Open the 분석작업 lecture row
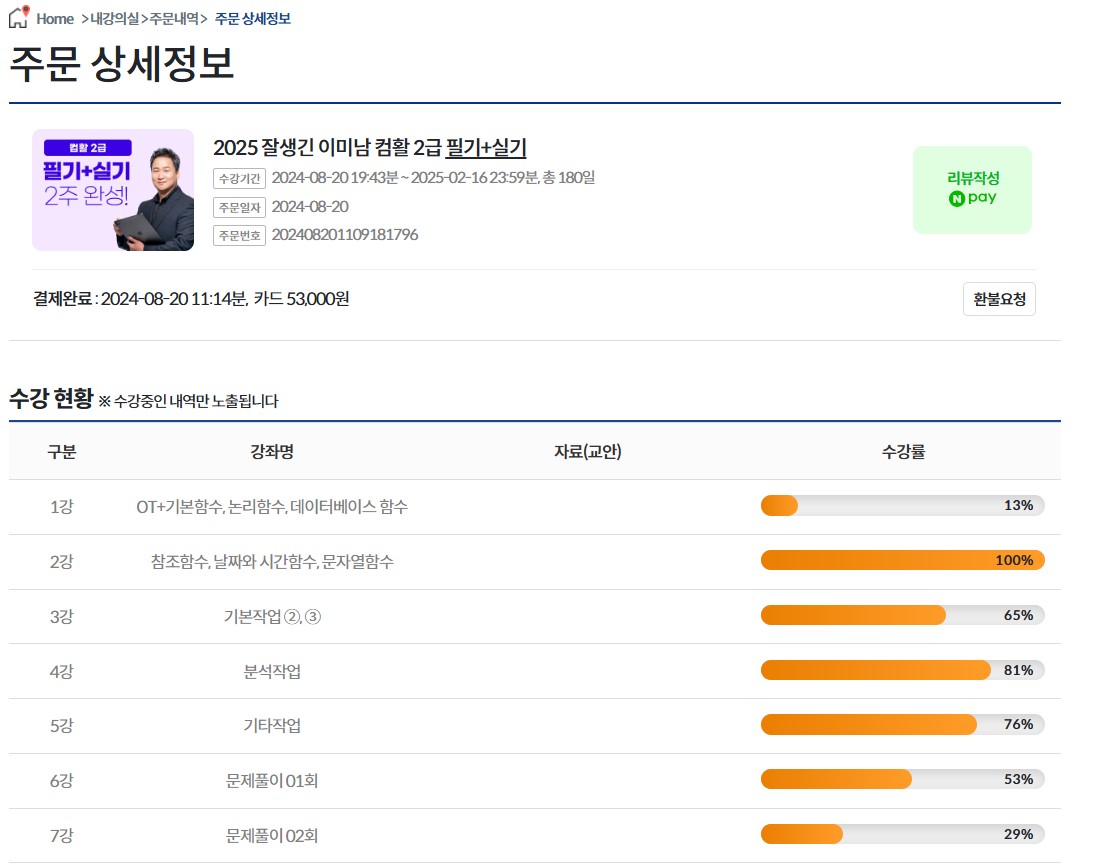Screen dimensions: 1099x864 [x=272, y=671]
